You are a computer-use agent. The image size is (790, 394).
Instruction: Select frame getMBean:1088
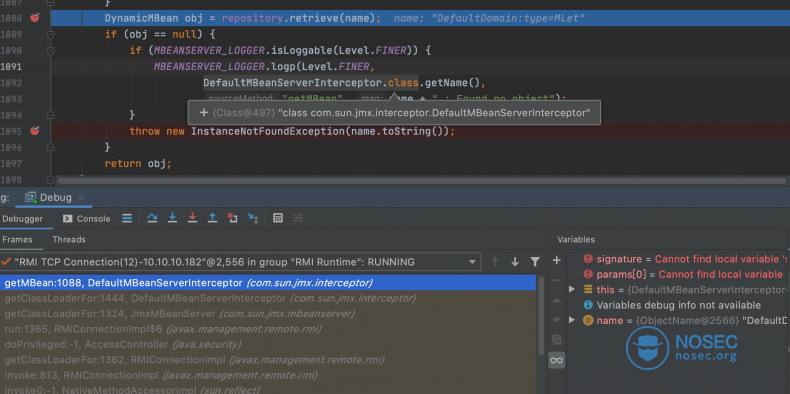click(268, 283)
